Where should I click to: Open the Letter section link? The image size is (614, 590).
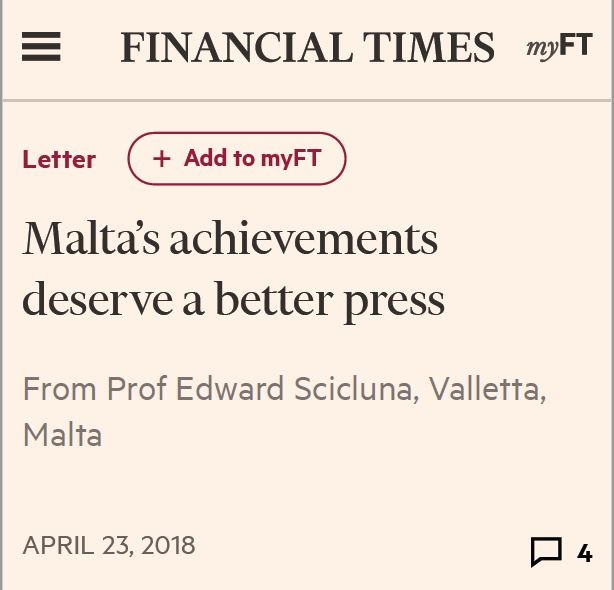pyautogui.click(x=59, y=159)
